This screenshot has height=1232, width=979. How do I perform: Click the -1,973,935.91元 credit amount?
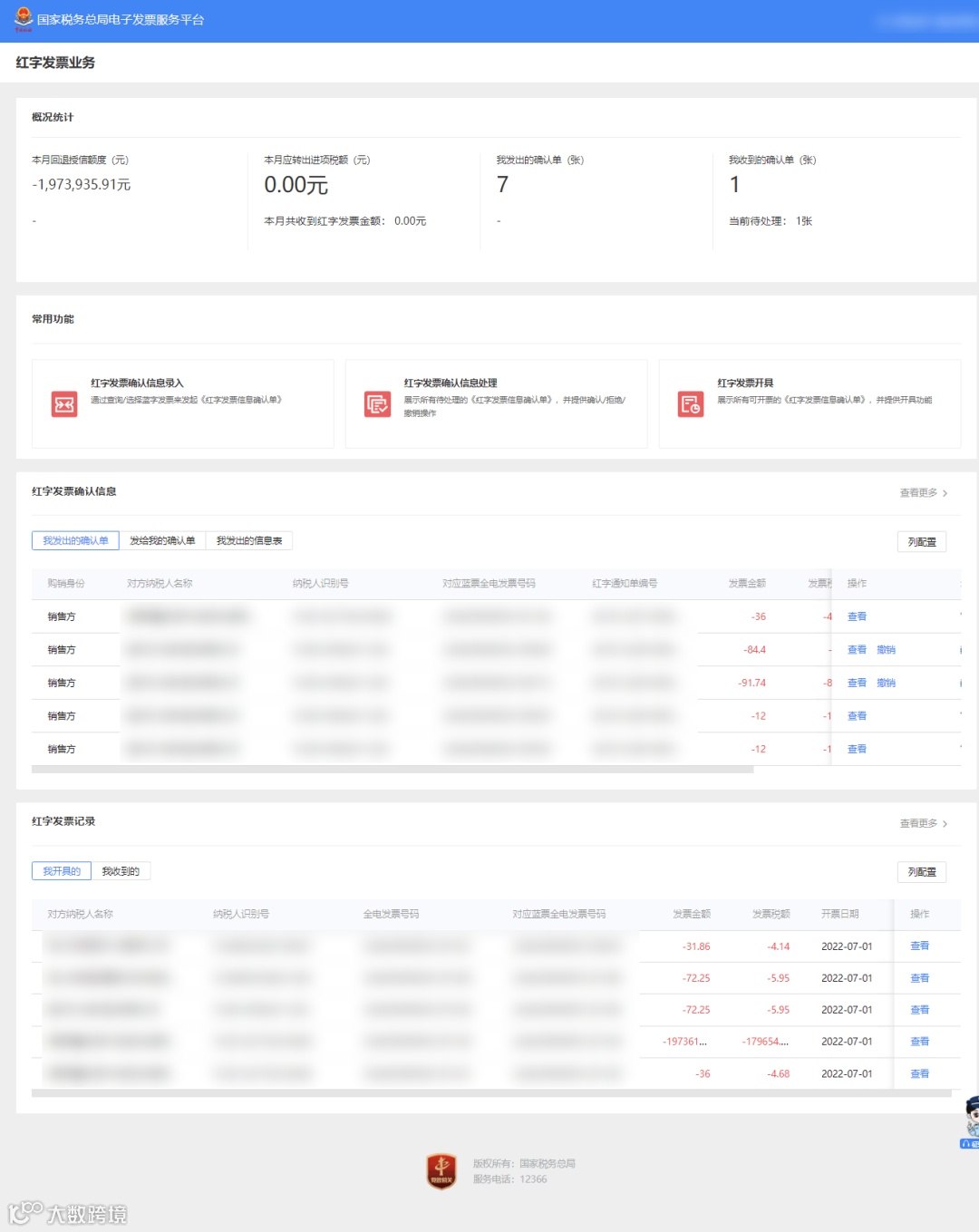click(82, 184)
